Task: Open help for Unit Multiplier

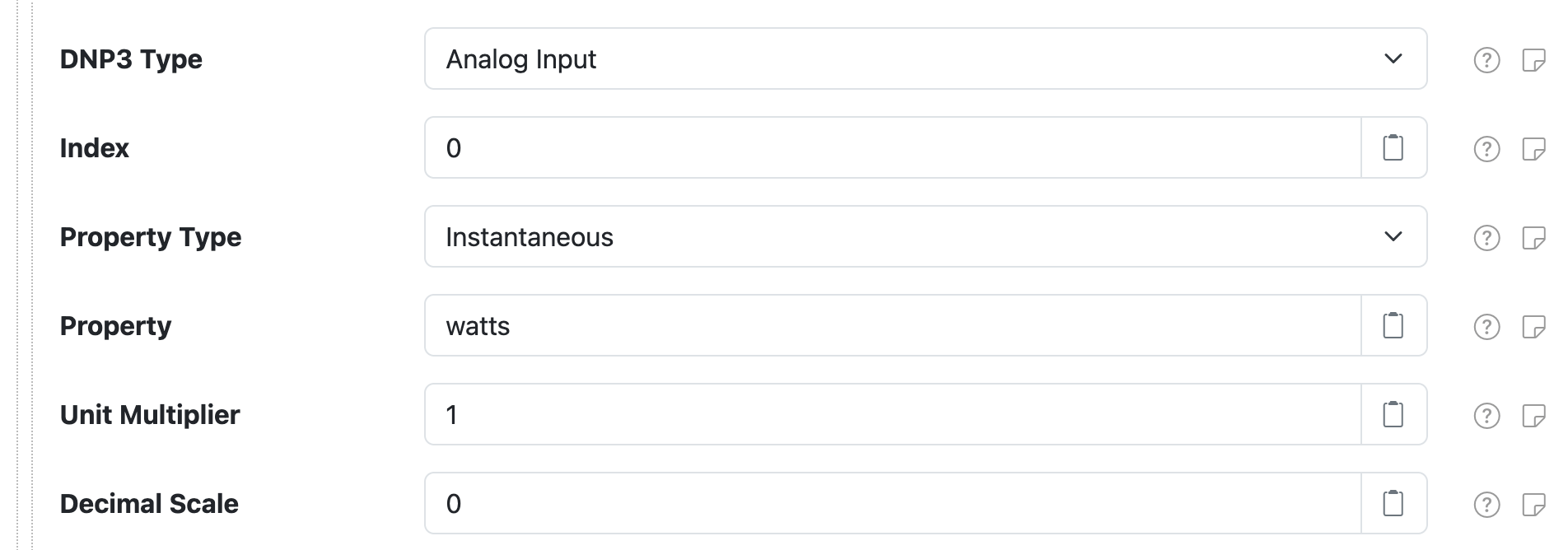Action: pos(1485,414)
